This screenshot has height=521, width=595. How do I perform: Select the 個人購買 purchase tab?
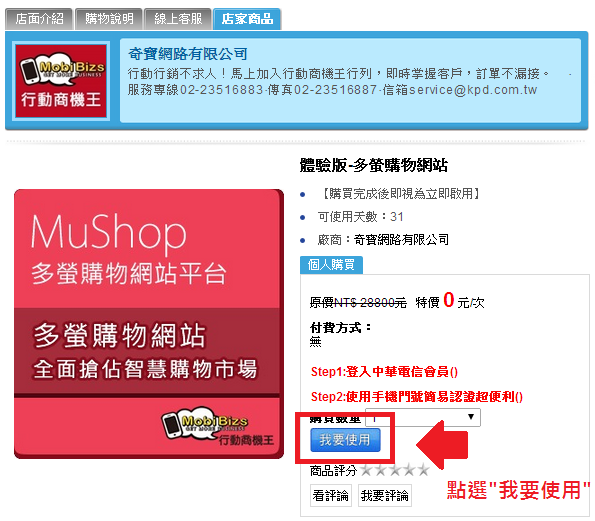[x=331, y=264]
